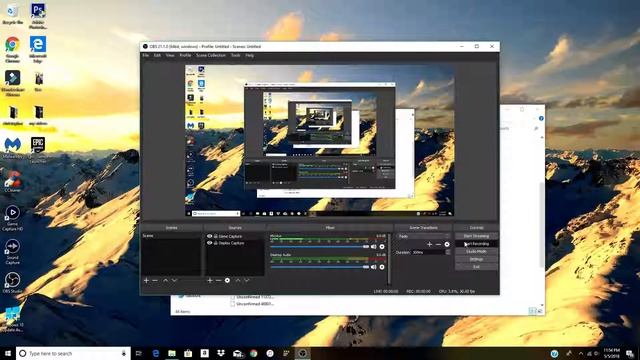Open OBS Studio desktop shortcut
Image resolution: width=640 pixels, height=360 pixels.
[x=13, y=283]
